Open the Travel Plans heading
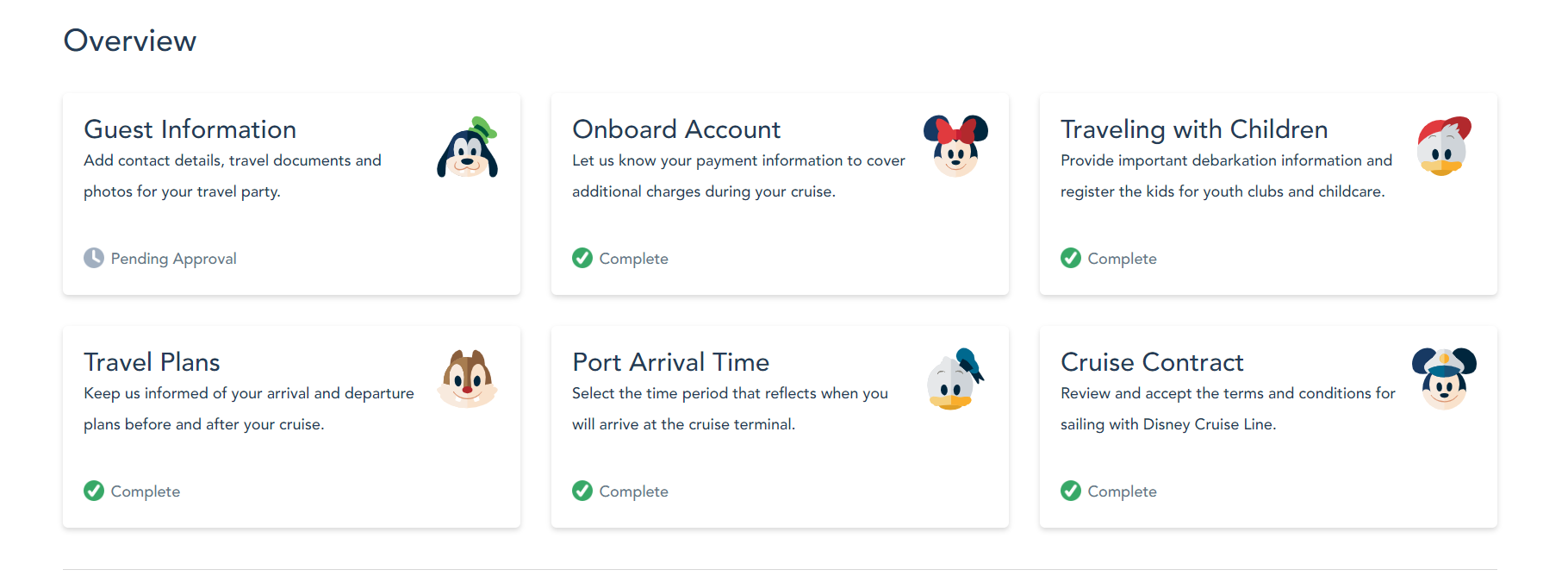The width and height of the screenshot is (1568, 576). click(x=152, y=362)
